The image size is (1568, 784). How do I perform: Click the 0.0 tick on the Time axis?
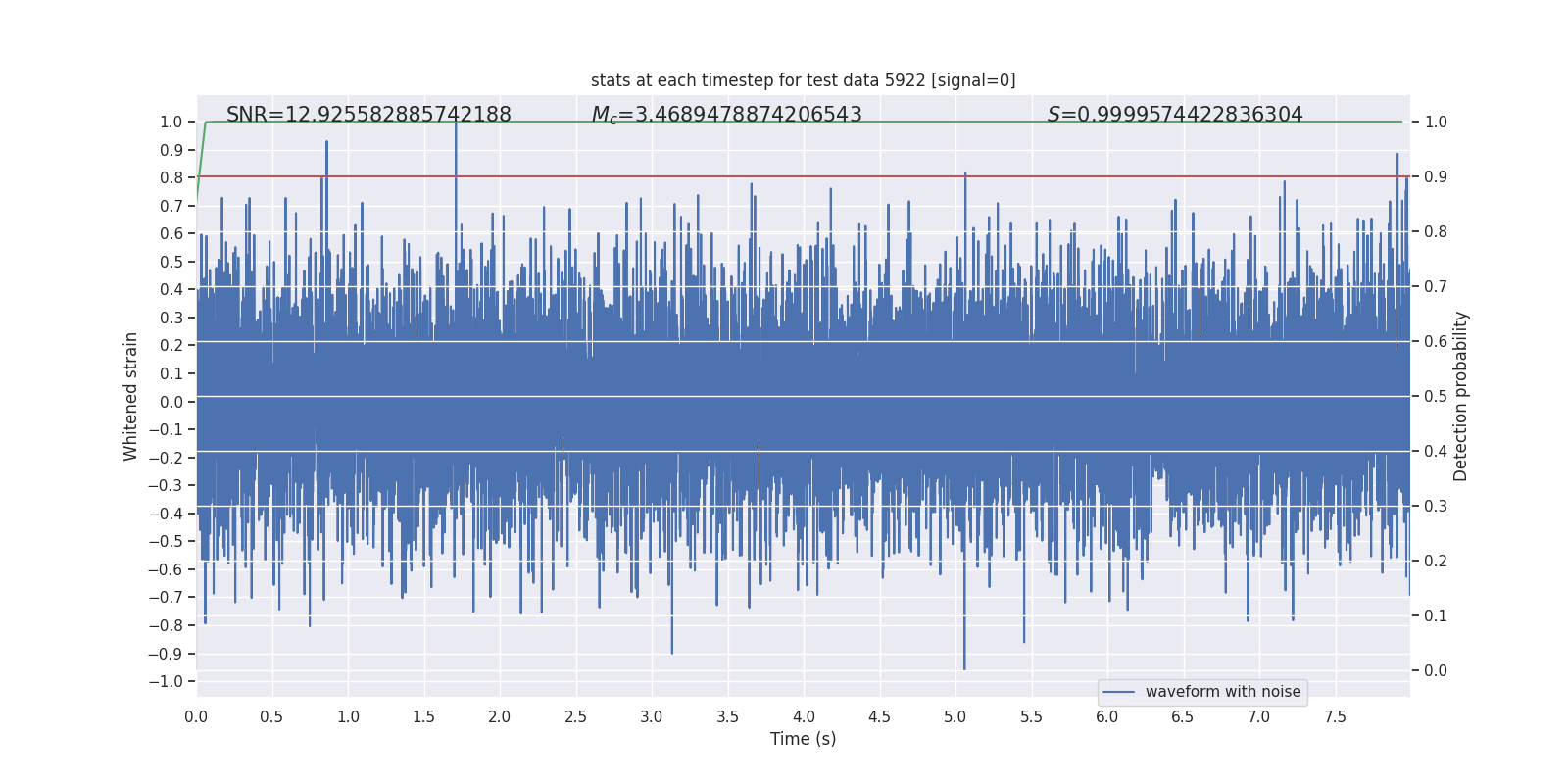[x=196, y=717]
